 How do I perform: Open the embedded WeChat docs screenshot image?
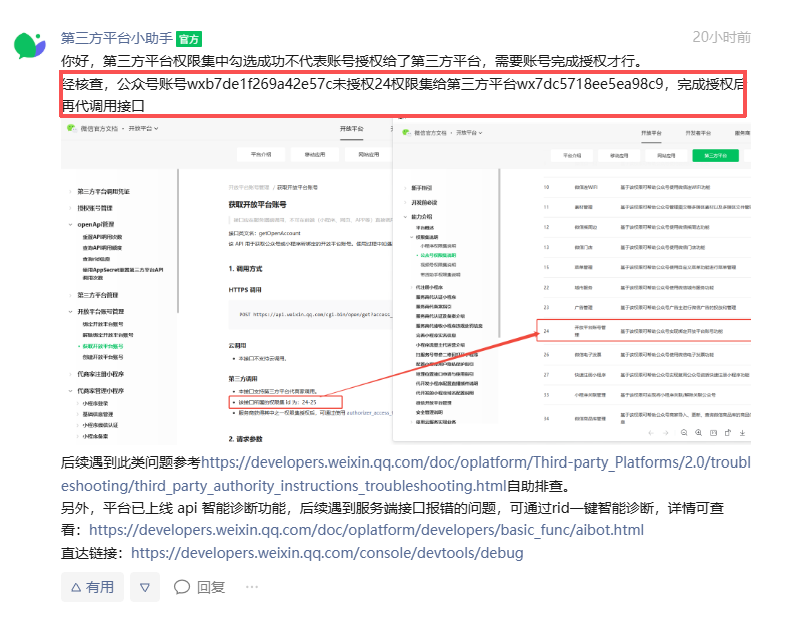(406, 282)
